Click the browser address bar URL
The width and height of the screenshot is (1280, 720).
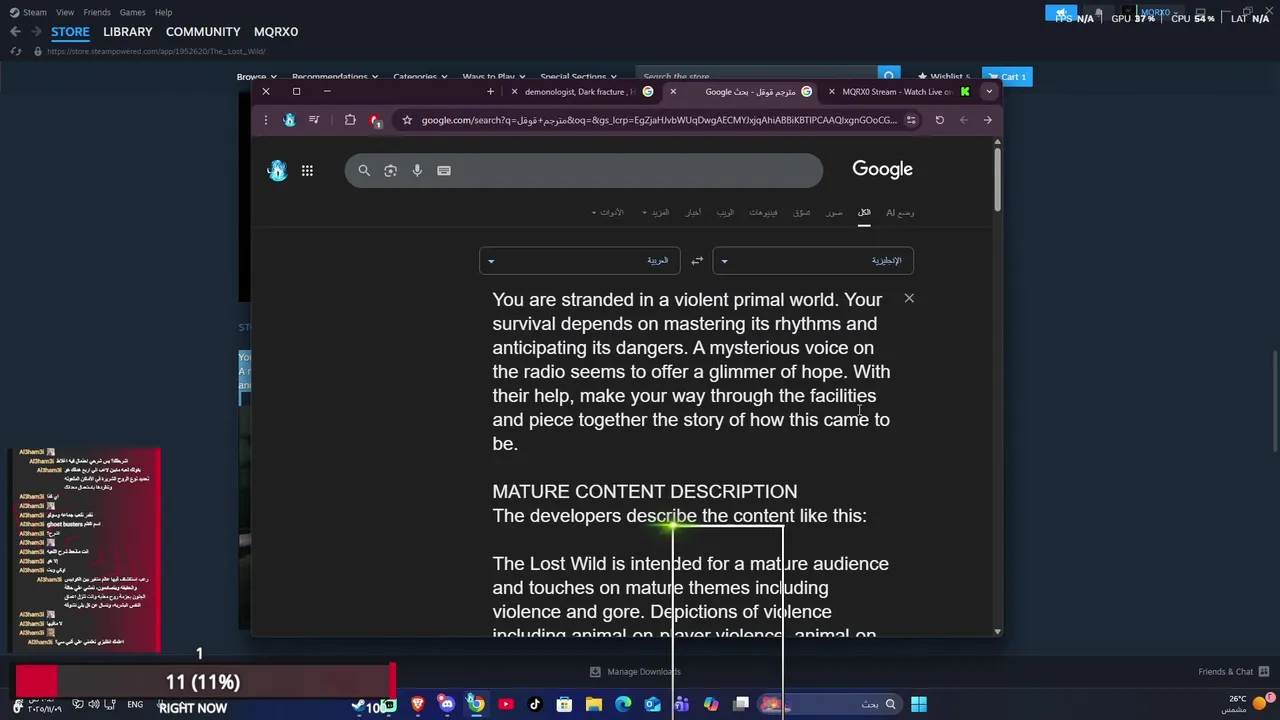tap(659, 120)
